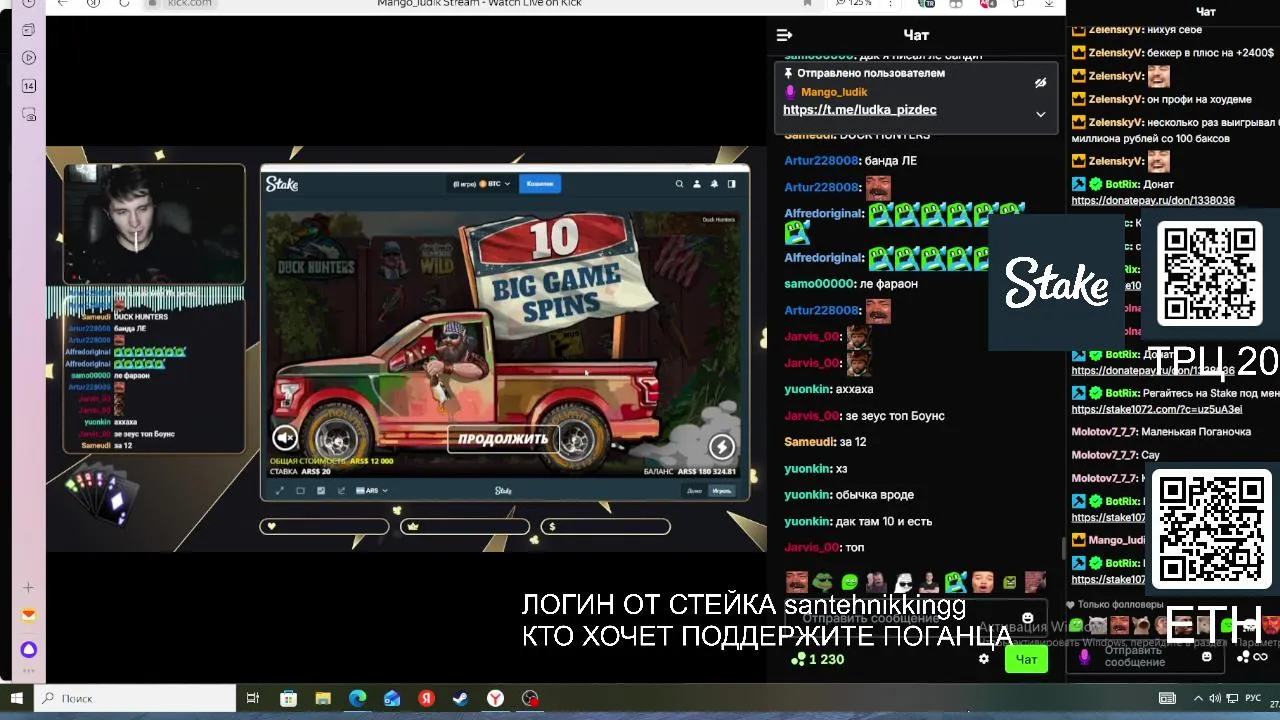Open OBS Studio from taskbar

pyautogui.click(x=530, y=698)
